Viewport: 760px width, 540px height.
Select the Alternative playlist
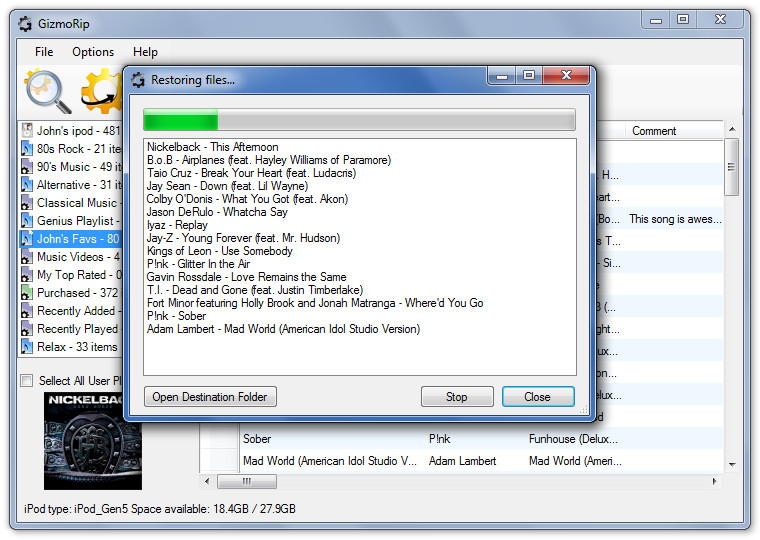click(x=79, y=185)
